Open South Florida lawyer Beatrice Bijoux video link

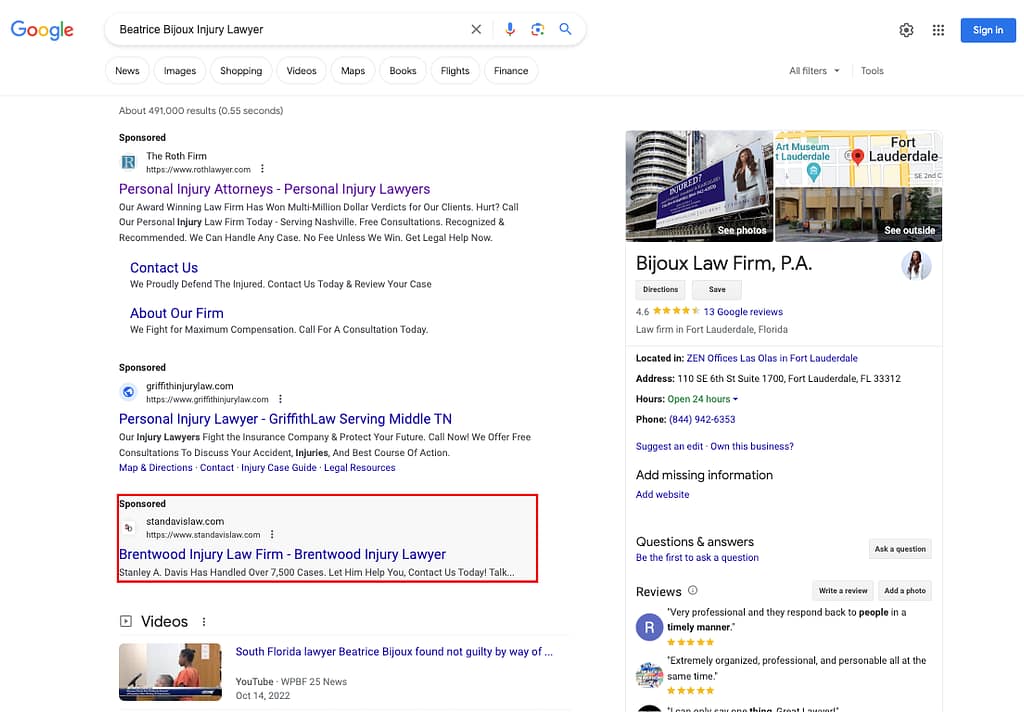[394, 651]
